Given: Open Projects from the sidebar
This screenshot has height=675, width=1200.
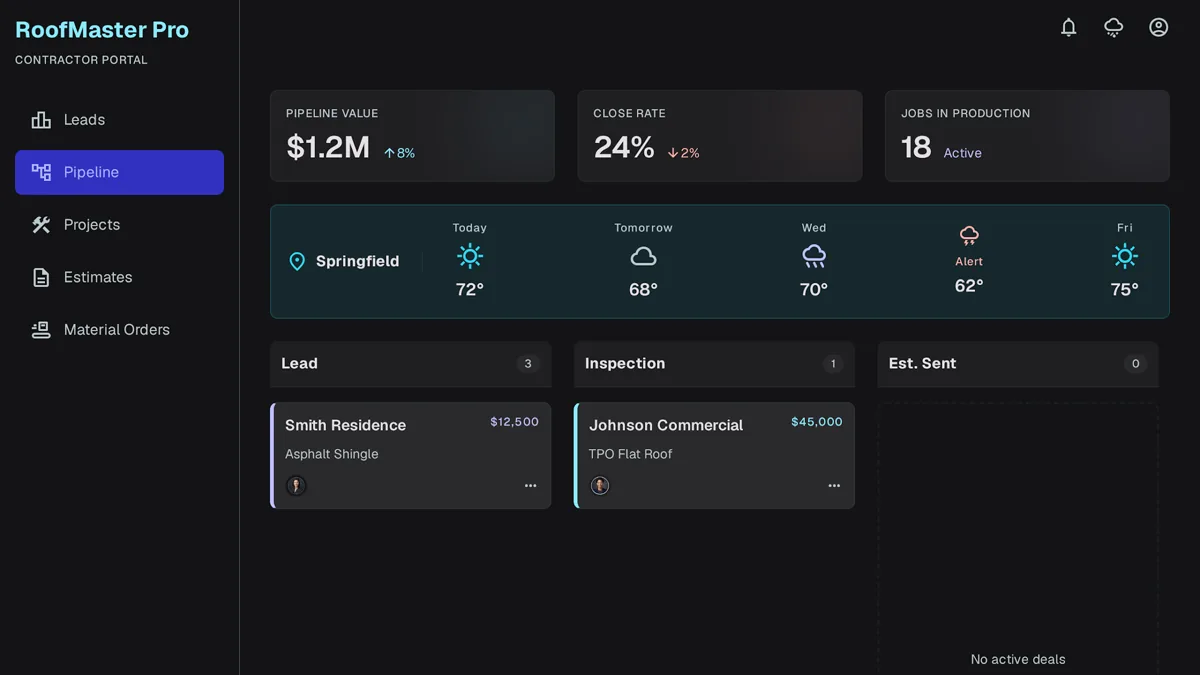Looking at the screenshot, I should click(119, 225).
